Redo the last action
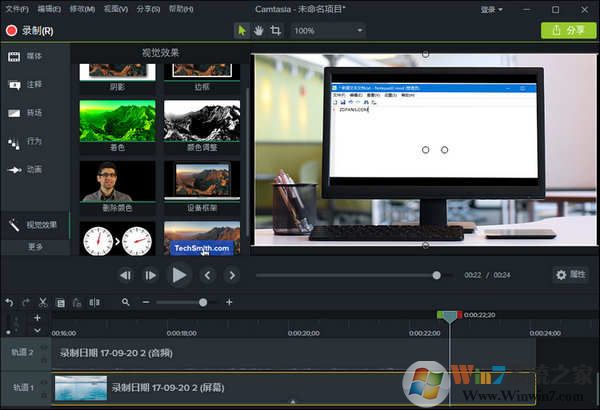Image resolution: width=600 pixels, height=410 pixels. click(x=26, y=302)
